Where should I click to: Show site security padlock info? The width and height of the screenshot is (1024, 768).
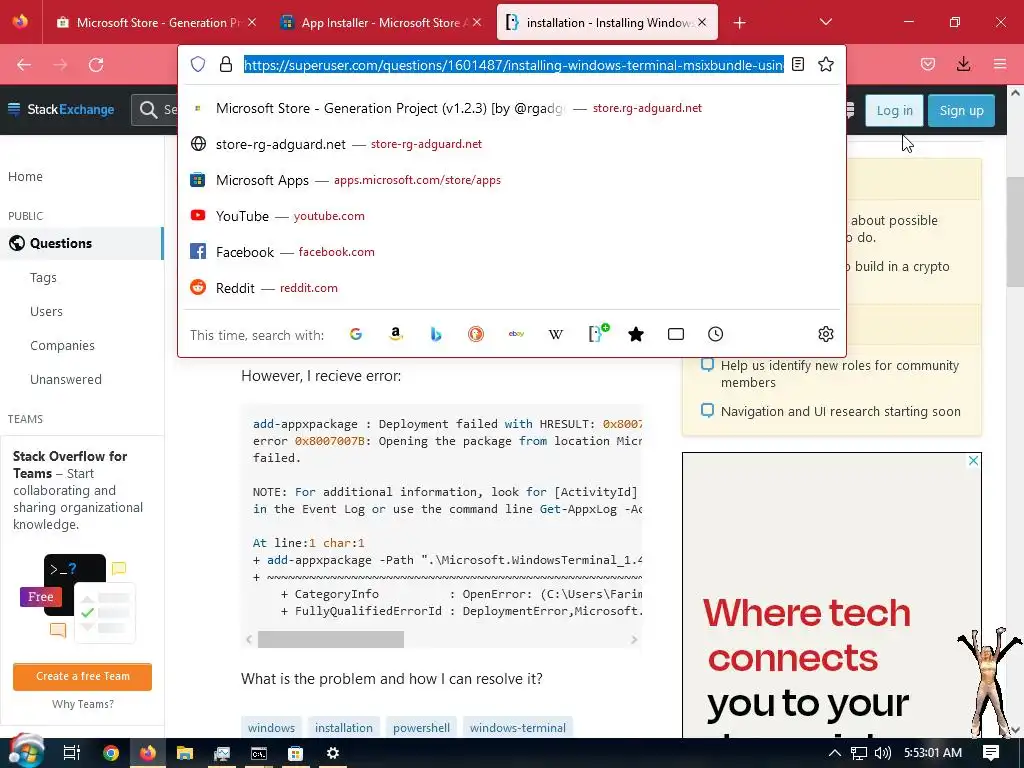point(226,64)
